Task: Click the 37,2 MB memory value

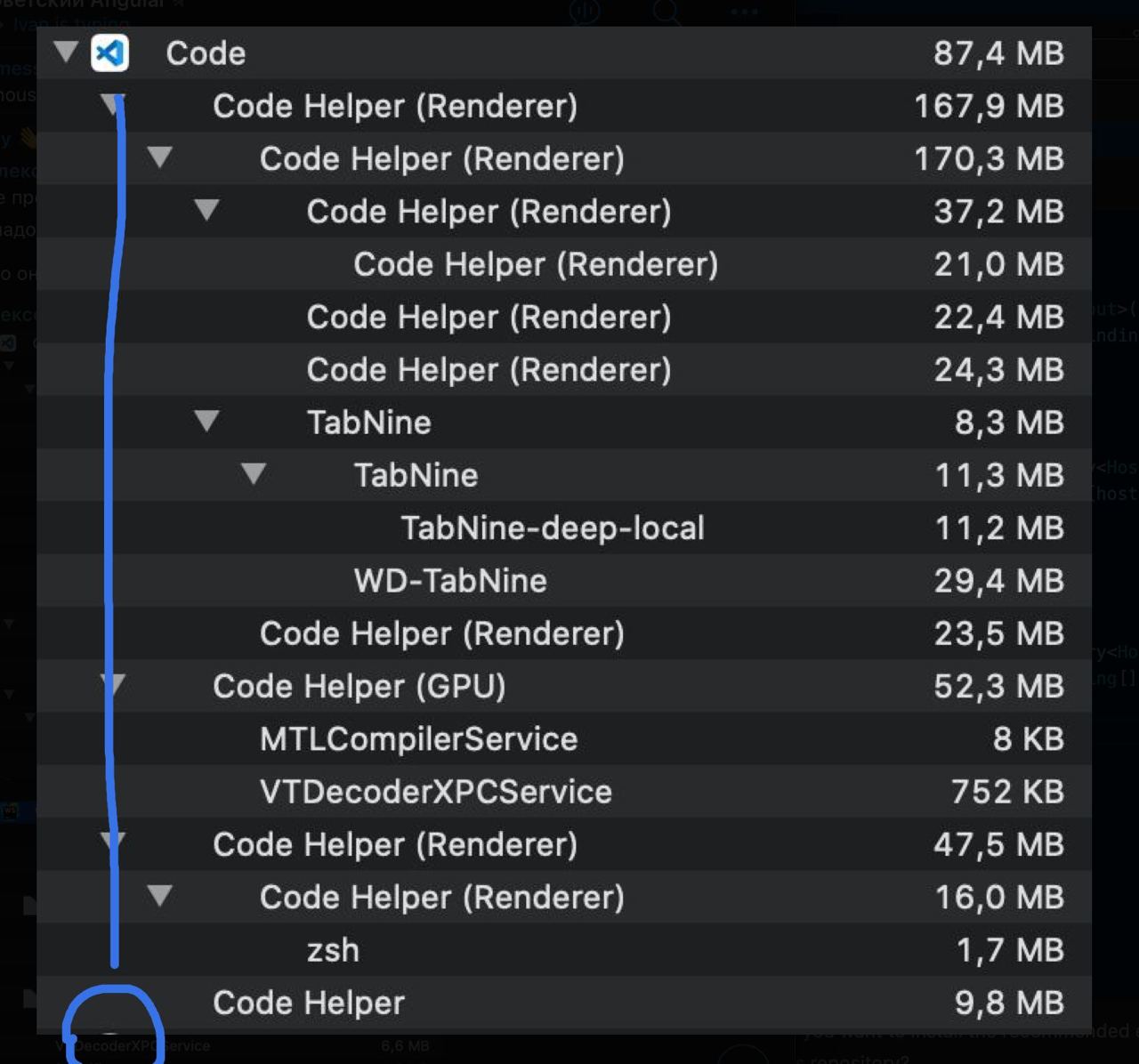Action: point(998,212)
